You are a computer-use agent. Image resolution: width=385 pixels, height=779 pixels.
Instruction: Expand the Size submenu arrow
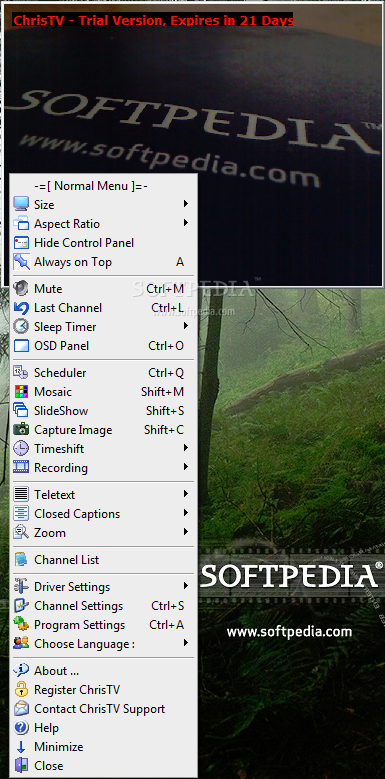(x=186, y=204)
